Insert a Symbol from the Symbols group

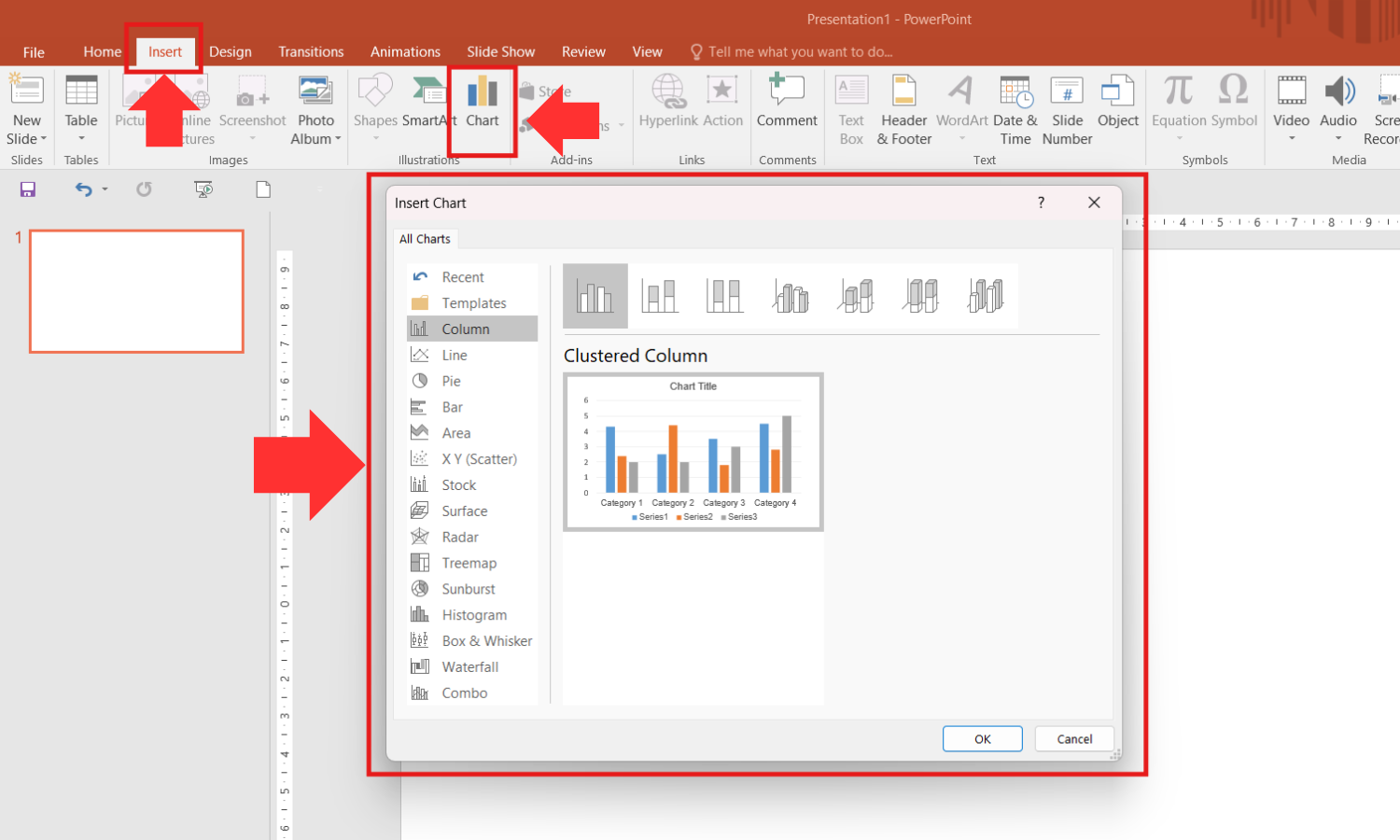tap(1234, 102)
